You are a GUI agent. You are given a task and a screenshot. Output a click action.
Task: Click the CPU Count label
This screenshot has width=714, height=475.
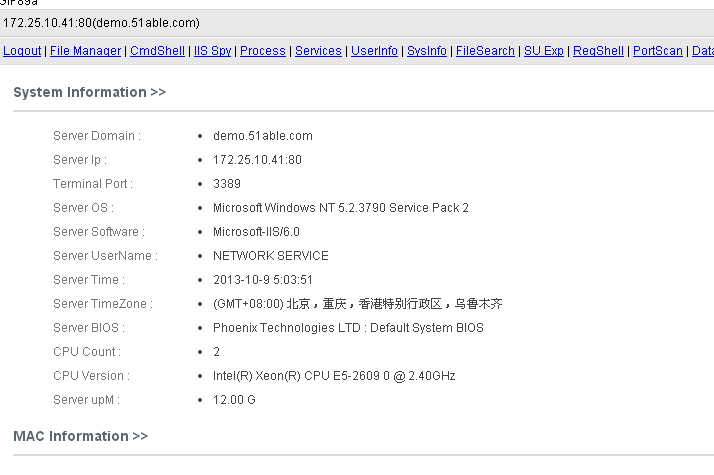tap(87, 352)
